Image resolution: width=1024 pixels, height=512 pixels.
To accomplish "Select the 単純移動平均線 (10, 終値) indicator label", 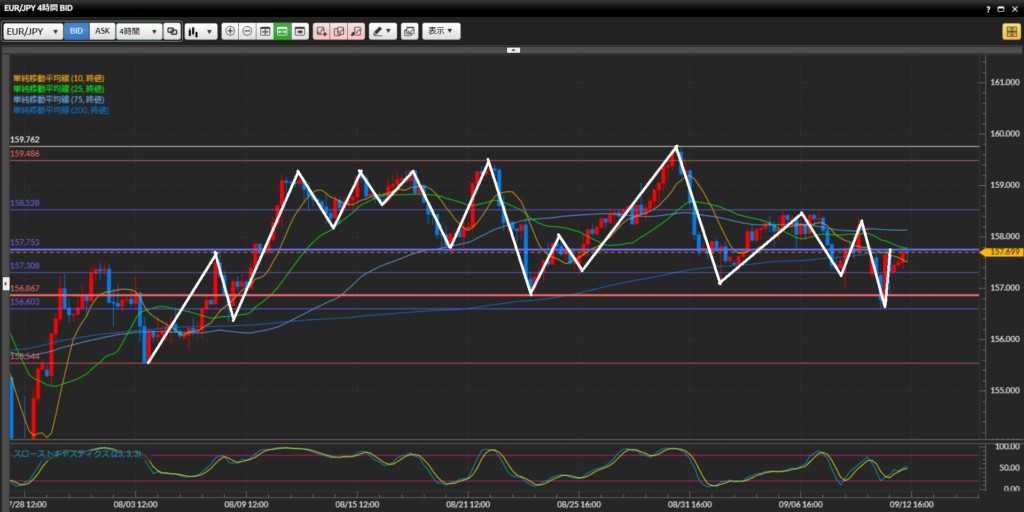I will pyautogui.click(x=58, y=77).
